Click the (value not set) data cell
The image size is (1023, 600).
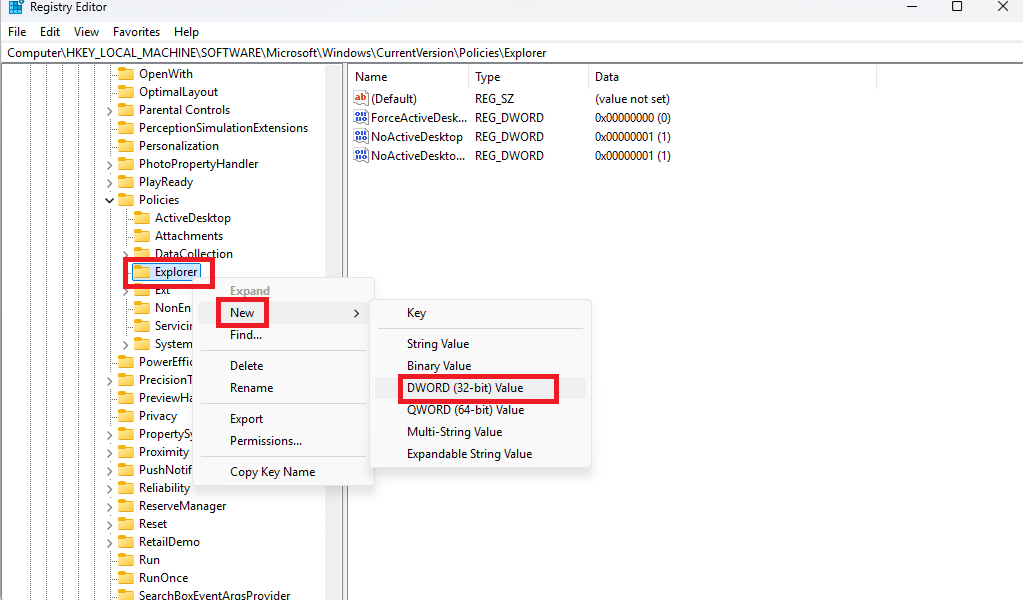coord(632,98)
